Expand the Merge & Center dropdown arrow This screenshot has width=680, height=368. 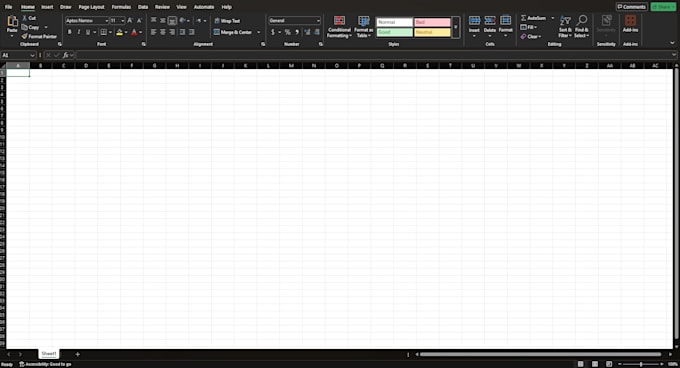[259, 32]
